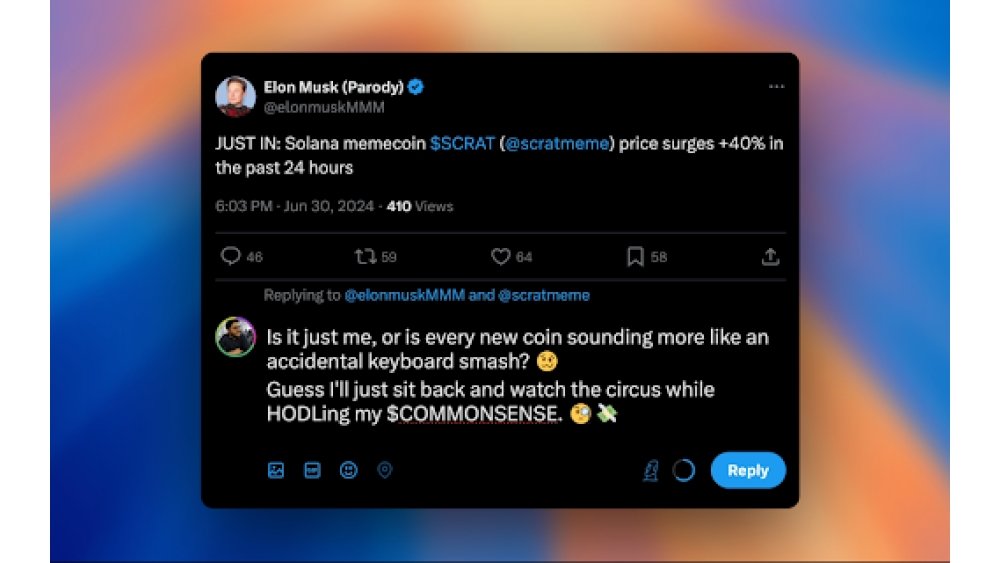Open the GIF picker in reply toolbar
Viewport: 1000px width, 563px height.
(312, 470)
